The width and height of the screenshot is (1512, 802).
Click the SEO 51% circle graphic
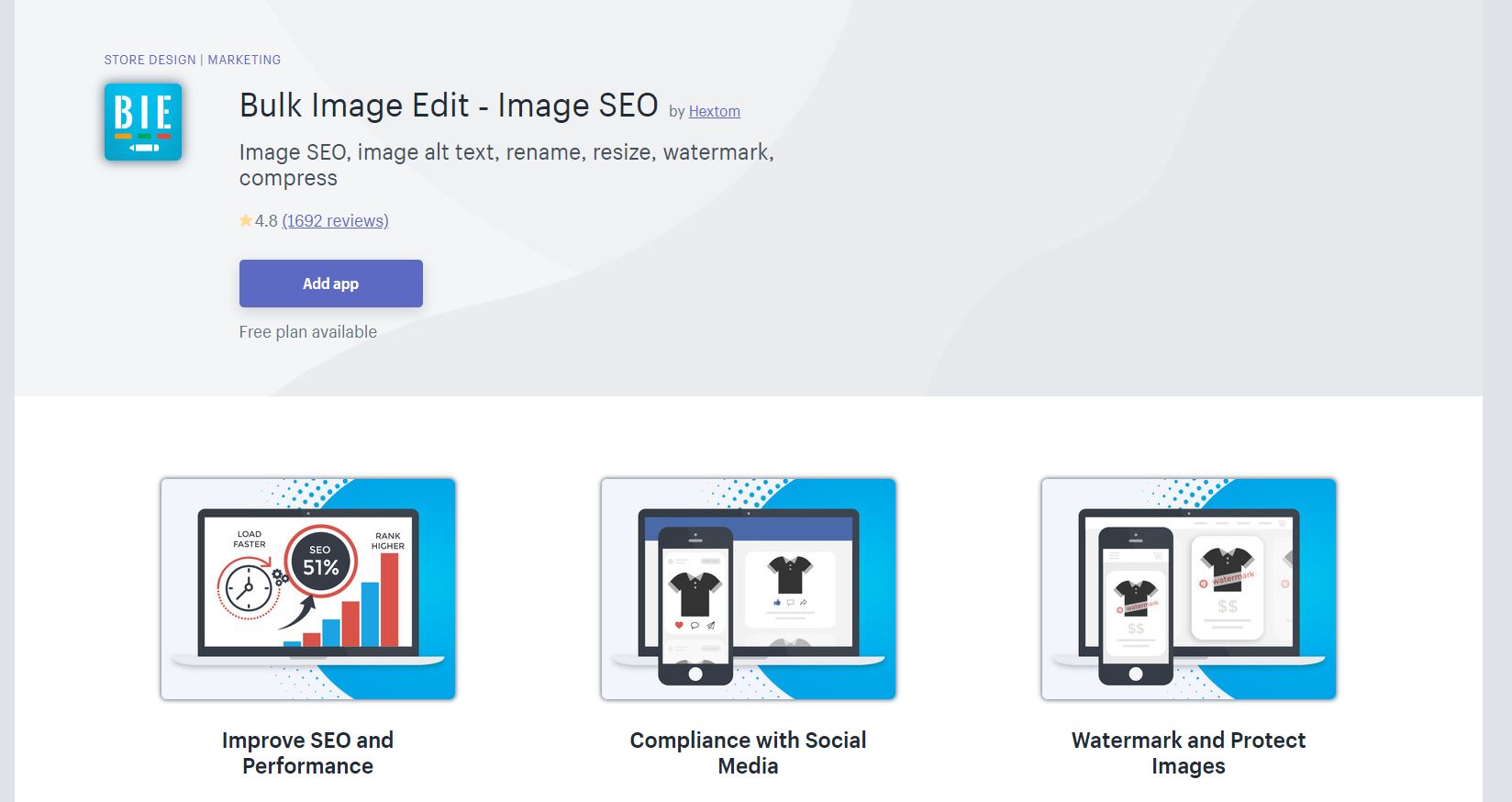coord(320,560)
